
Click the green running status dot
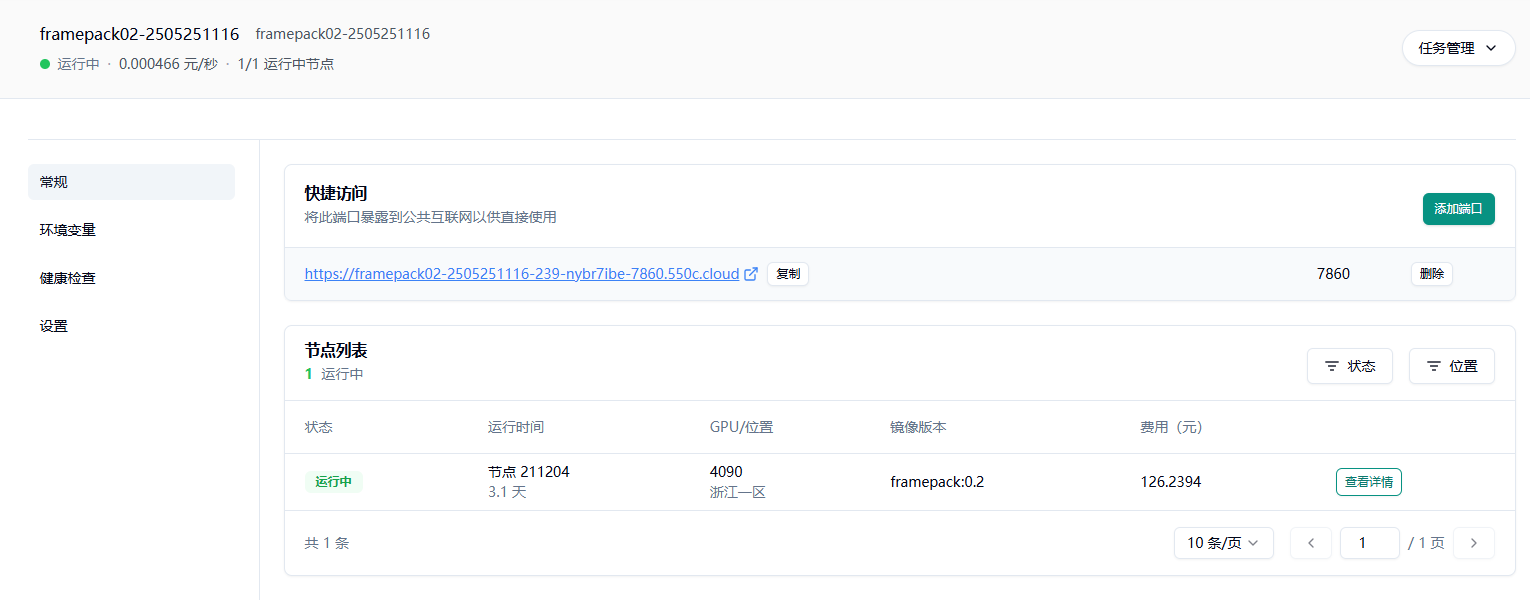45,64
